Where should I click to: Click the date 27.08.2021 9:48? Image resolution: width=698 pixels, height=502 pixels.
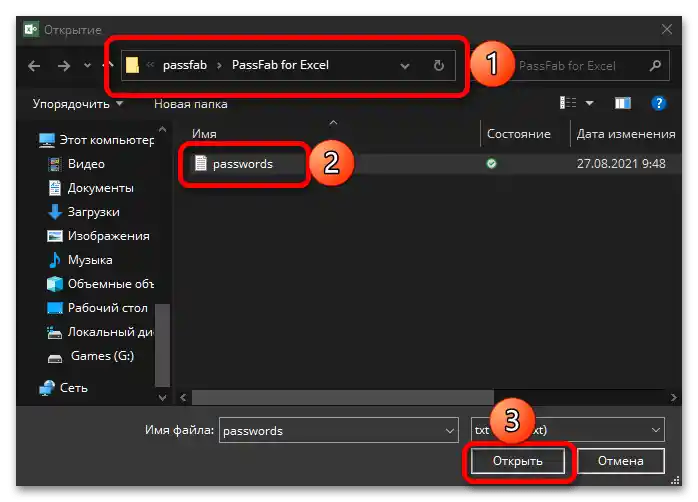pos(621,163)
